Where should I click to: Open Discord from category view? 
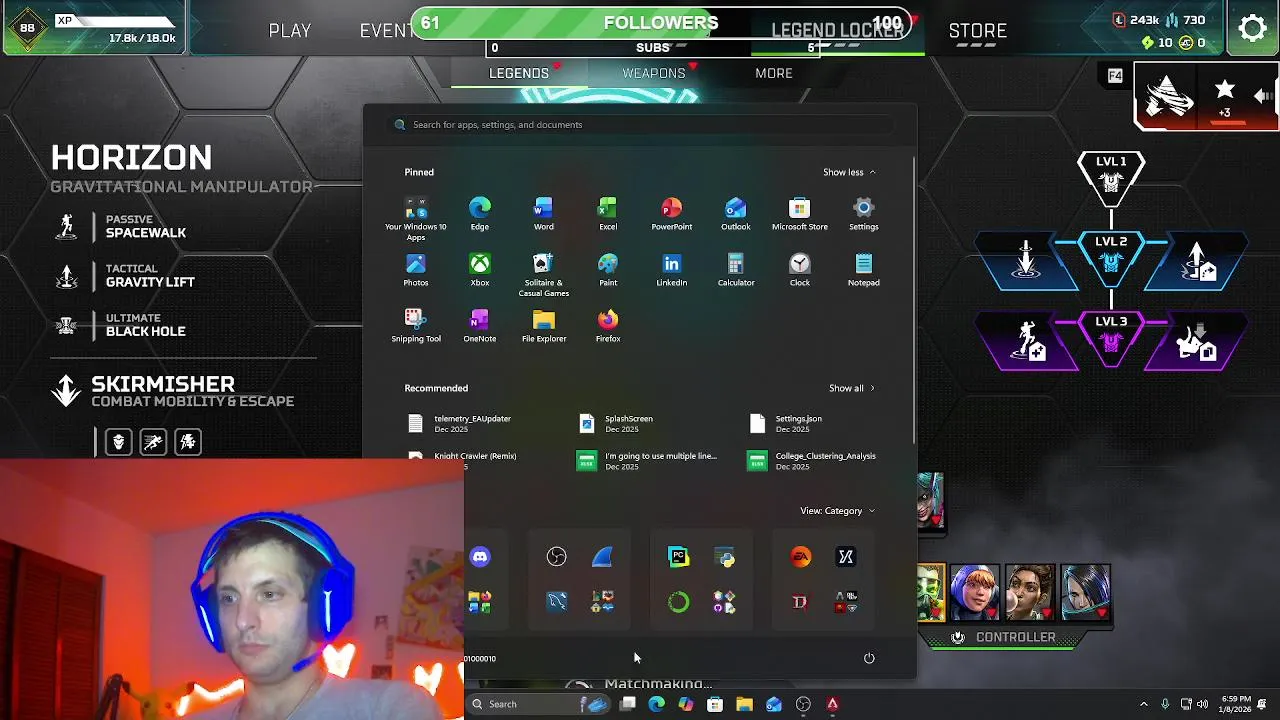click(480, 557)
